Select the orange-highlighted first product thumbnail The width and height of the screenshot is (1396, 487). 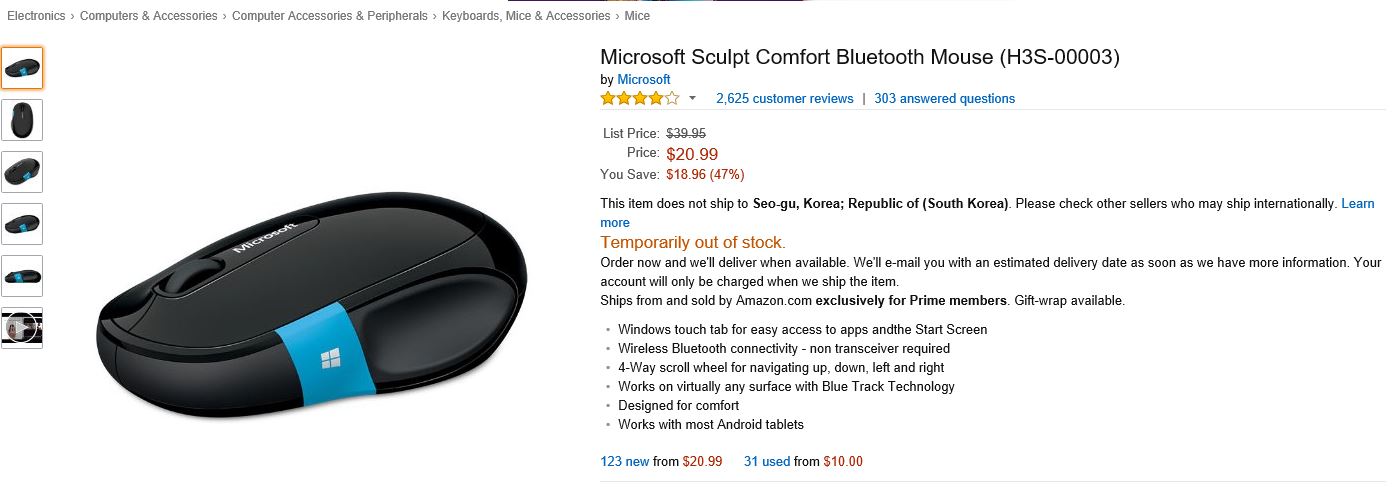[x=22, y=68]
